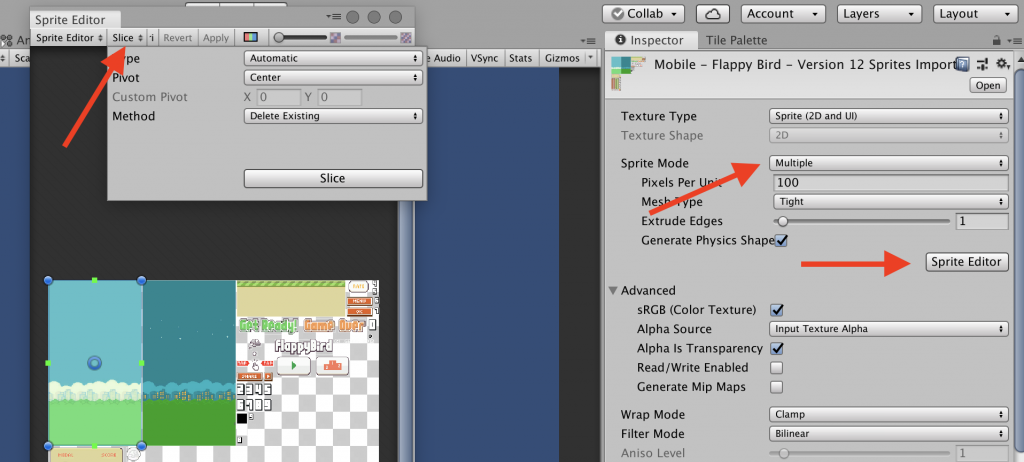Uncheck sRGB (Color Texture)
Viewport: 1024px width, 462px height.
(x=777, y=310)
